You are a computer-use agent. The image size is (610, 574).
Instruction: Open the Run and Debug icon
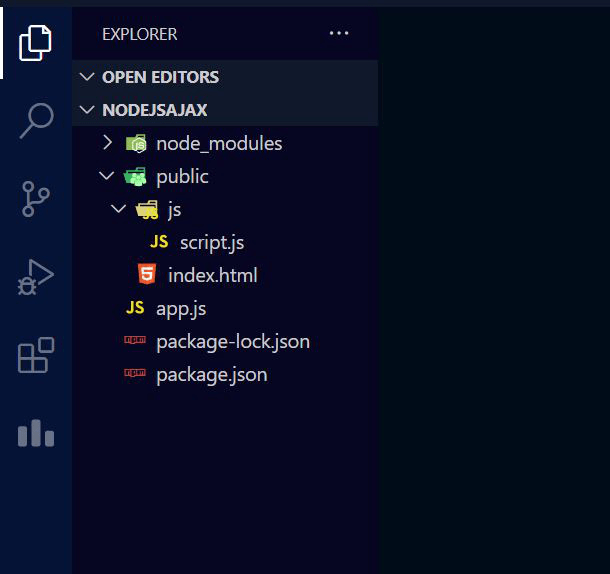tap(36, 277)
